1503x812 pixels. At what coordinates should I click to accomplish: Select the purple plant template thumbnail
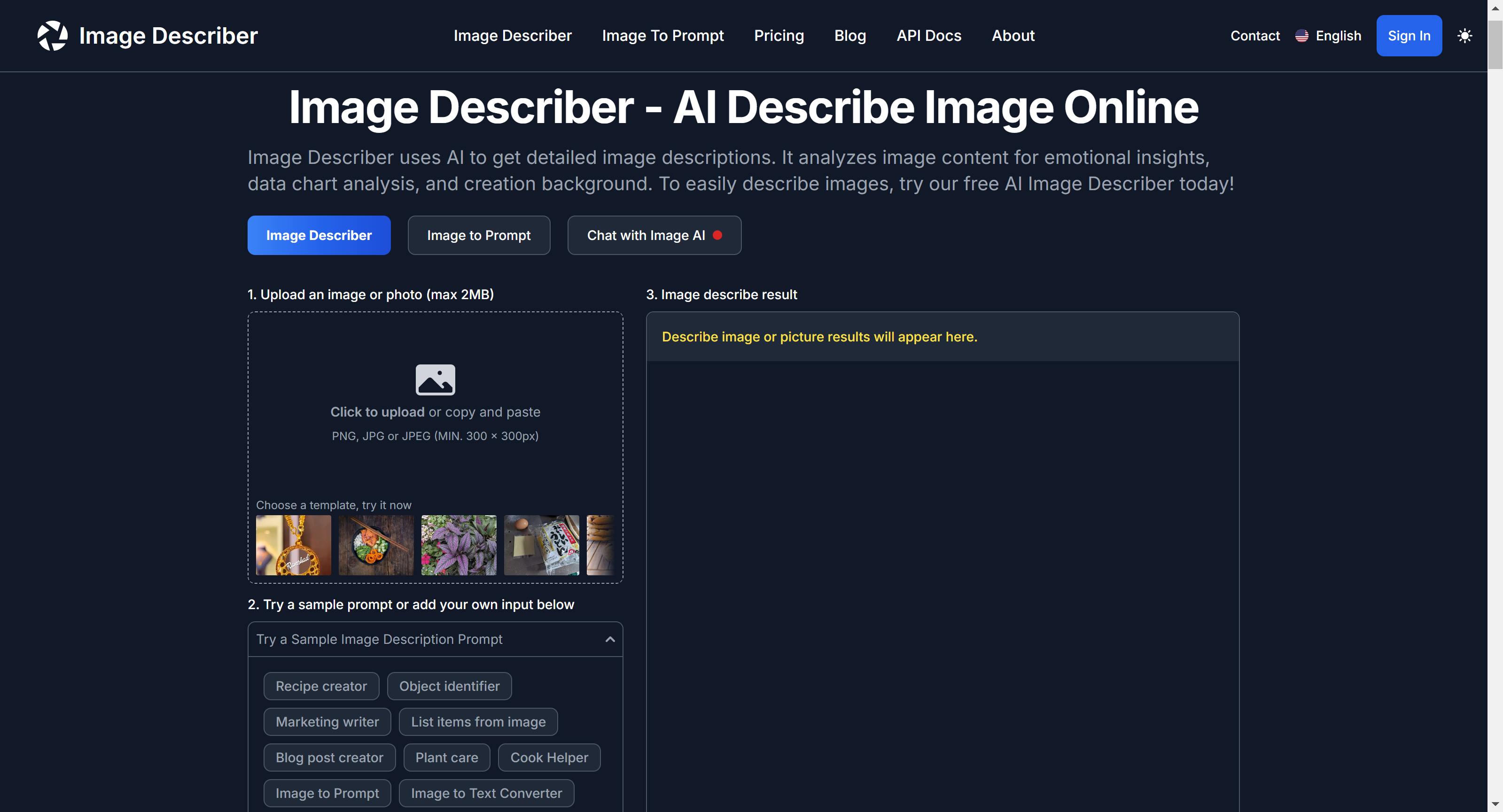[459, 545]
